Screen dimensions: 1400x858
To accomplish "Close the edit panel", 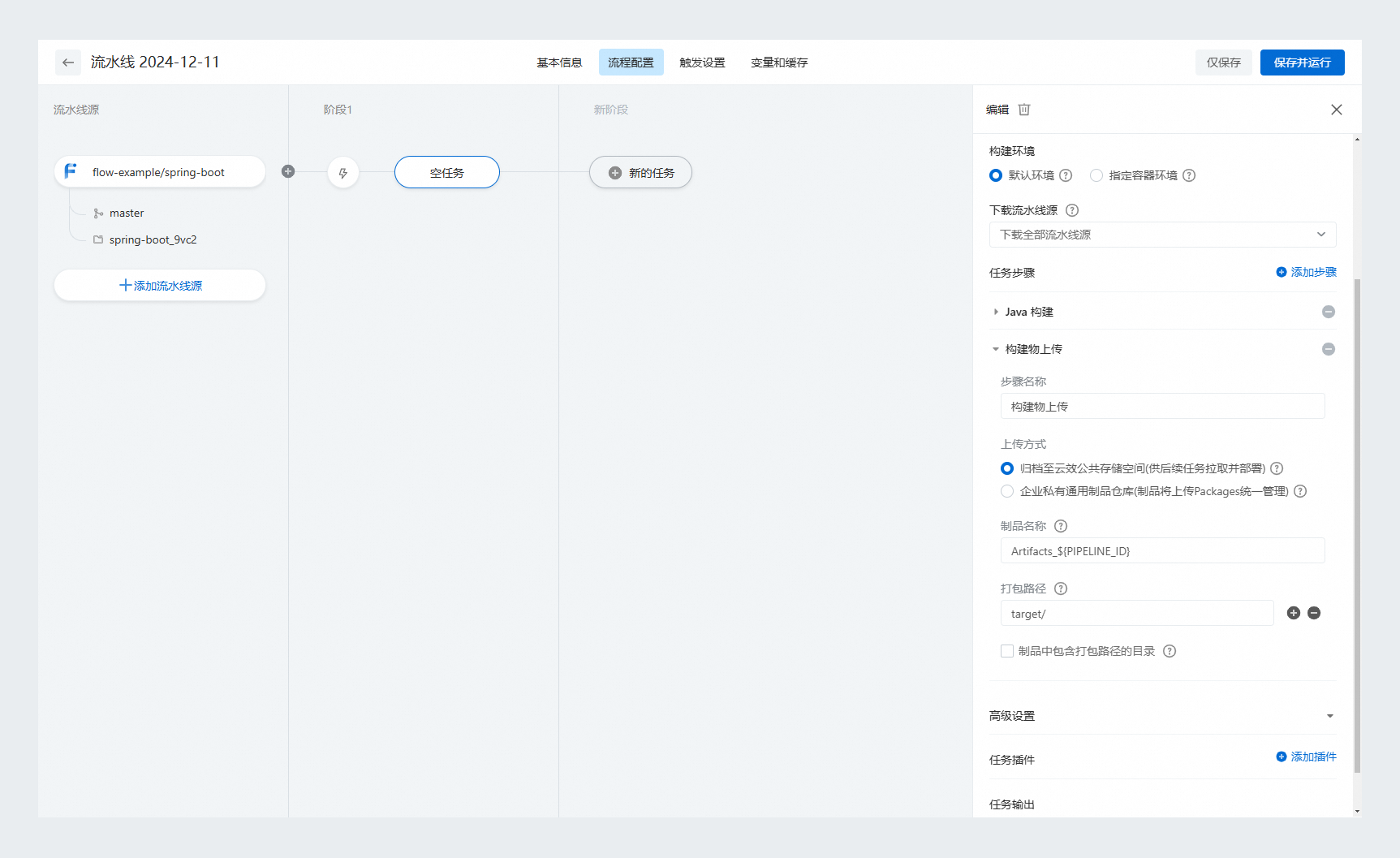I will click(1337, 110).
